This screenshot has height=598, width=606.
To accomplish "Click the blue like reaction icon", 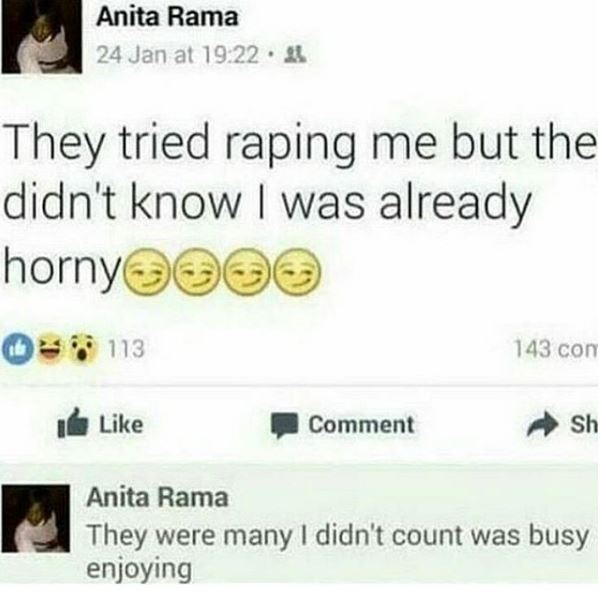I will (17, 349).
